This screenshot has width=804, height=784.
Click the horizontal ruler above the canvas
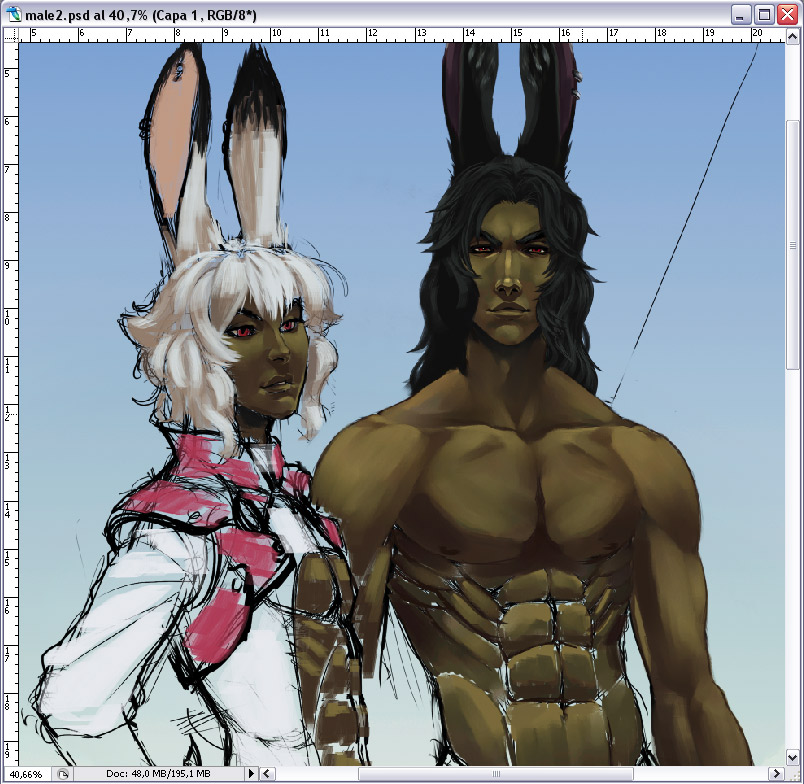[x=400, y=33]
